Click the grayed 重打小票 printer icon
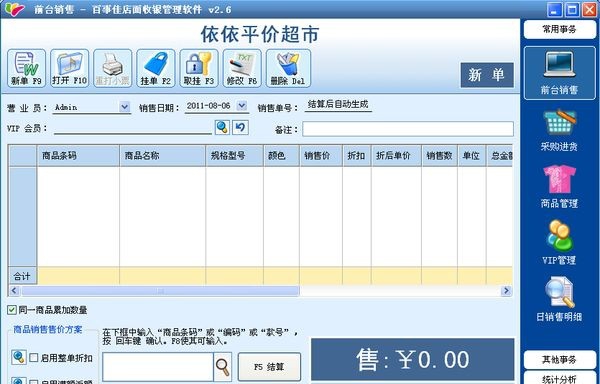Viewport: 600px width, 384px height. [x=112, y=68]
